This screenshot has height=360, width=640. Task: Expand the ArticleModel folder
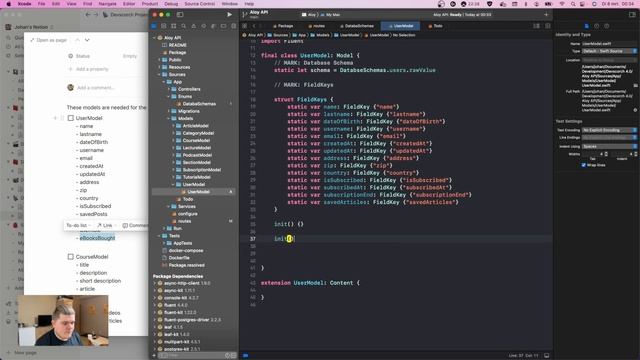[173, 126]
